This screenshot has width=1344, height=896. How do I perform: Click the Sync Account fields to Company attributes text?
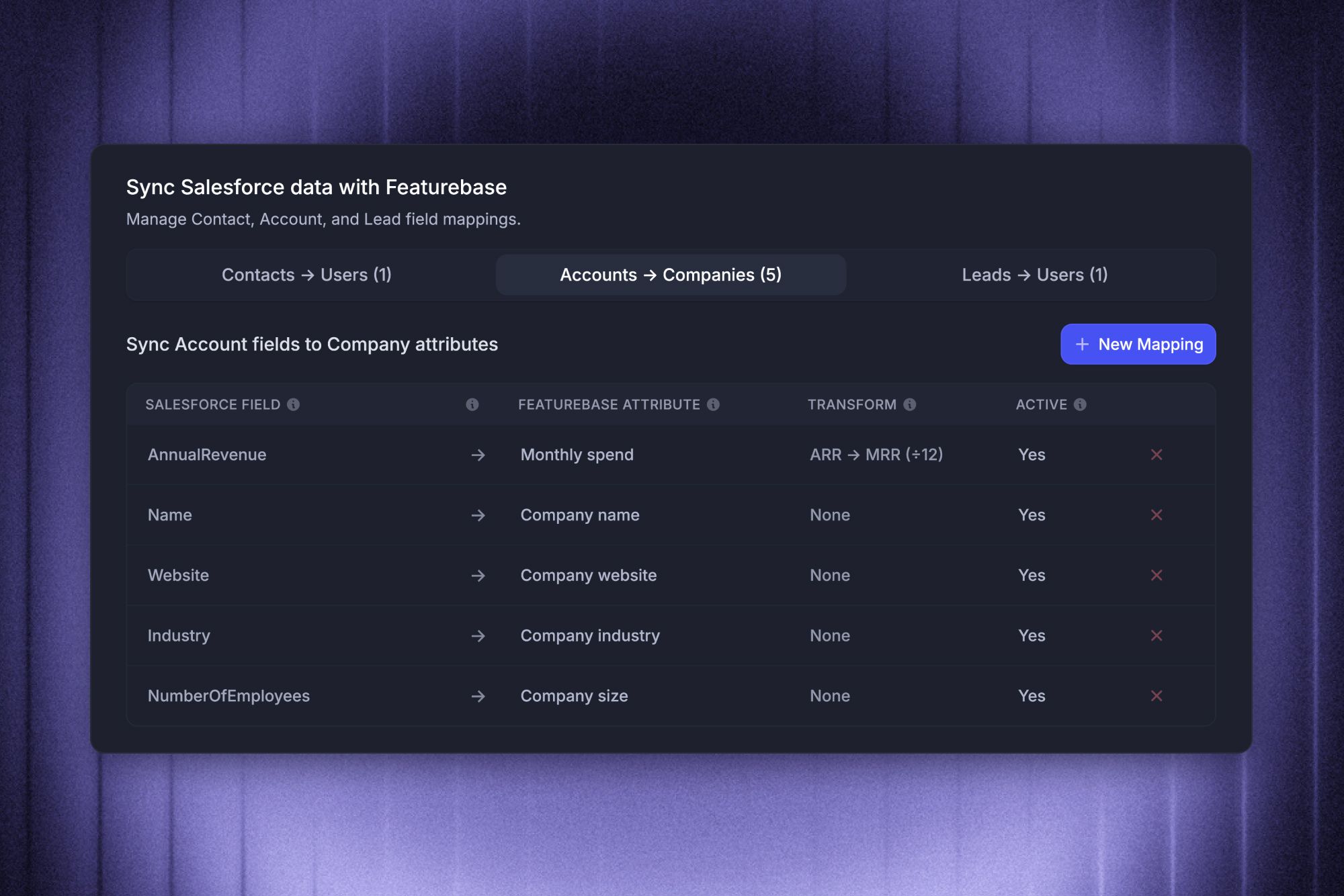[x=312, y=344]
